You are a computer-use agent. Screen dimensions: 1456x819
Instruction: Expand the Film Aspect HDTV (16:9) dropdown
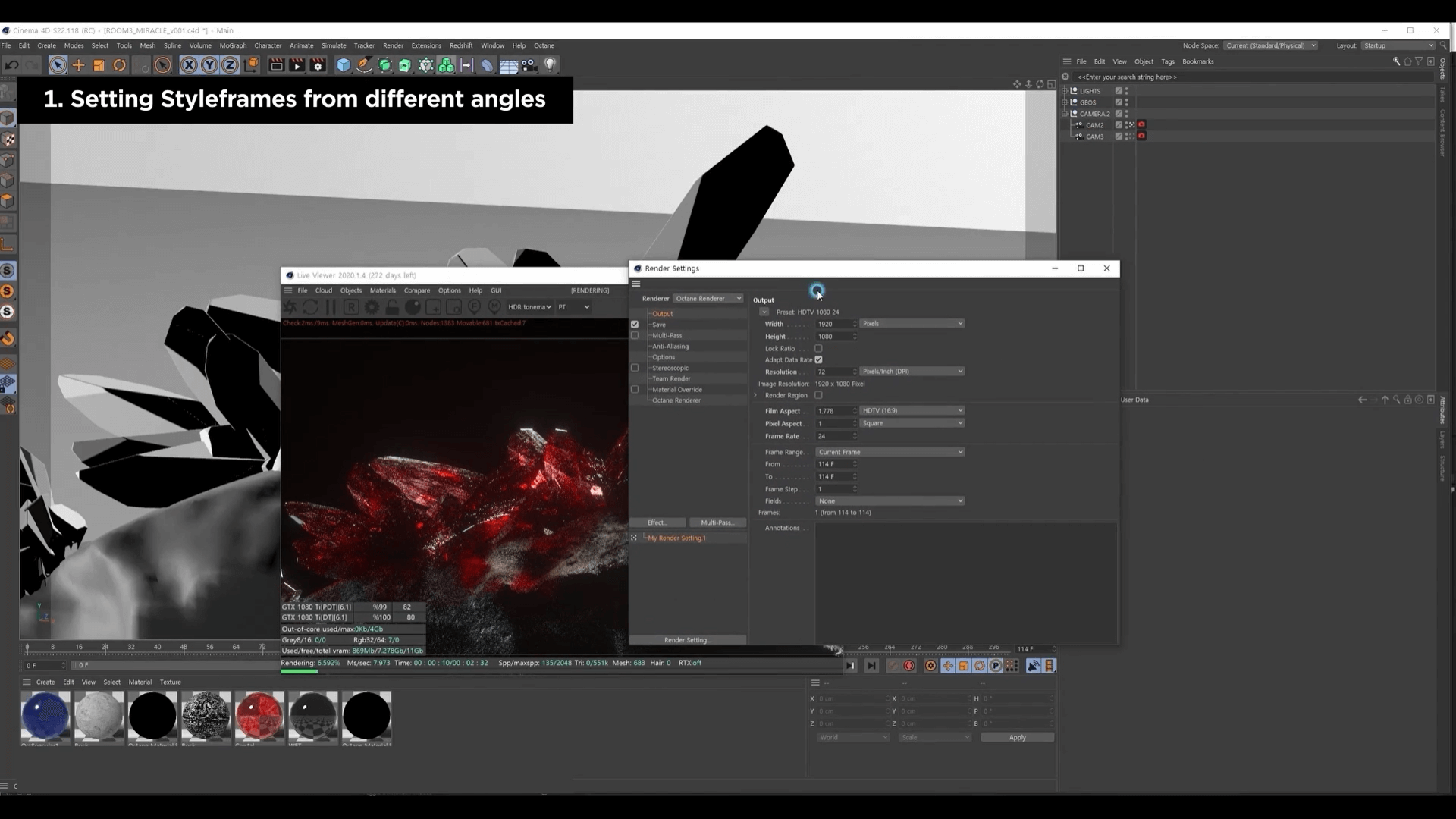pyautogui.click(x=912, y=410)
